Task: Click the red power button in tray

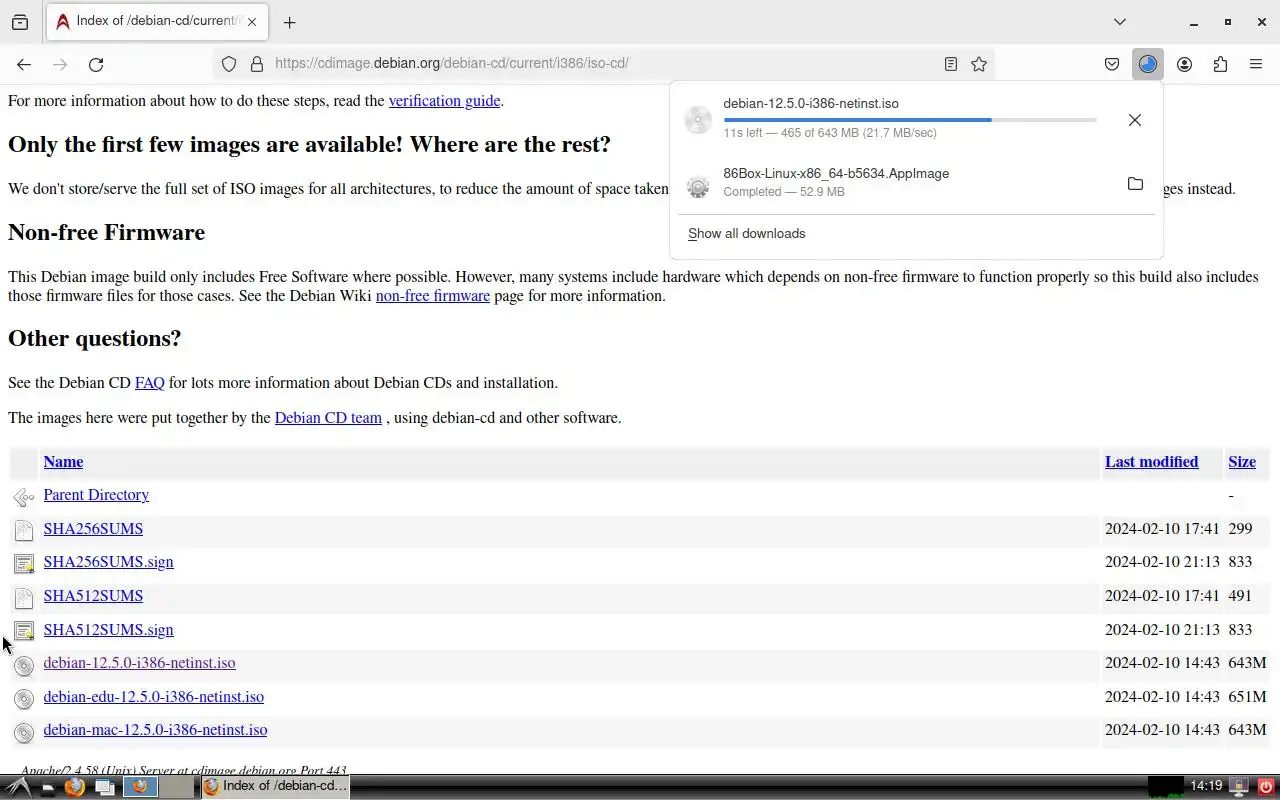Action: (x=1265, y=787)
